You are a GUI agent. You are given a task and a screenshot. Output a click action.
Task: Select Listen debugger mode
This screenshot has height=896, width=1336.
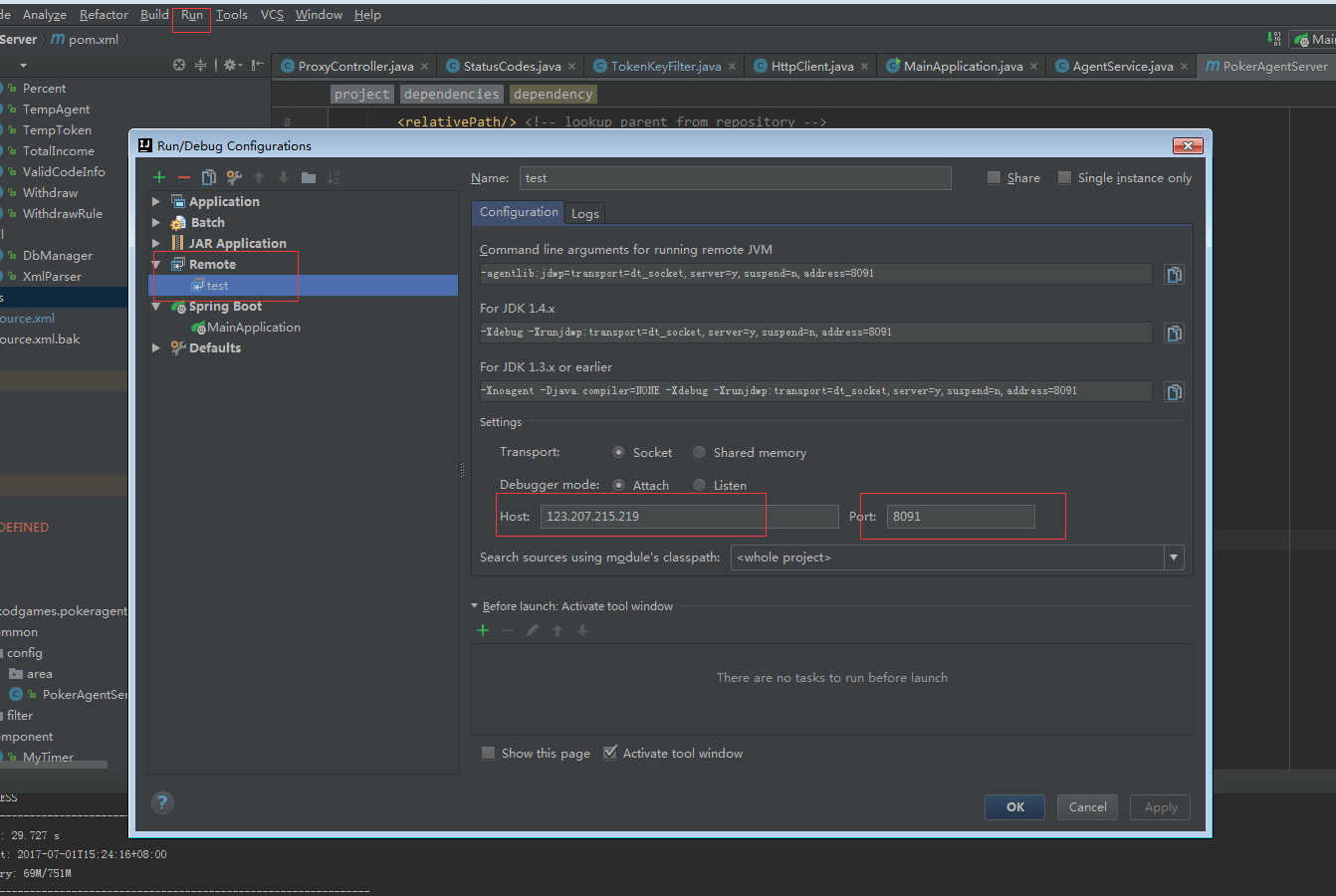pos(700,485)
